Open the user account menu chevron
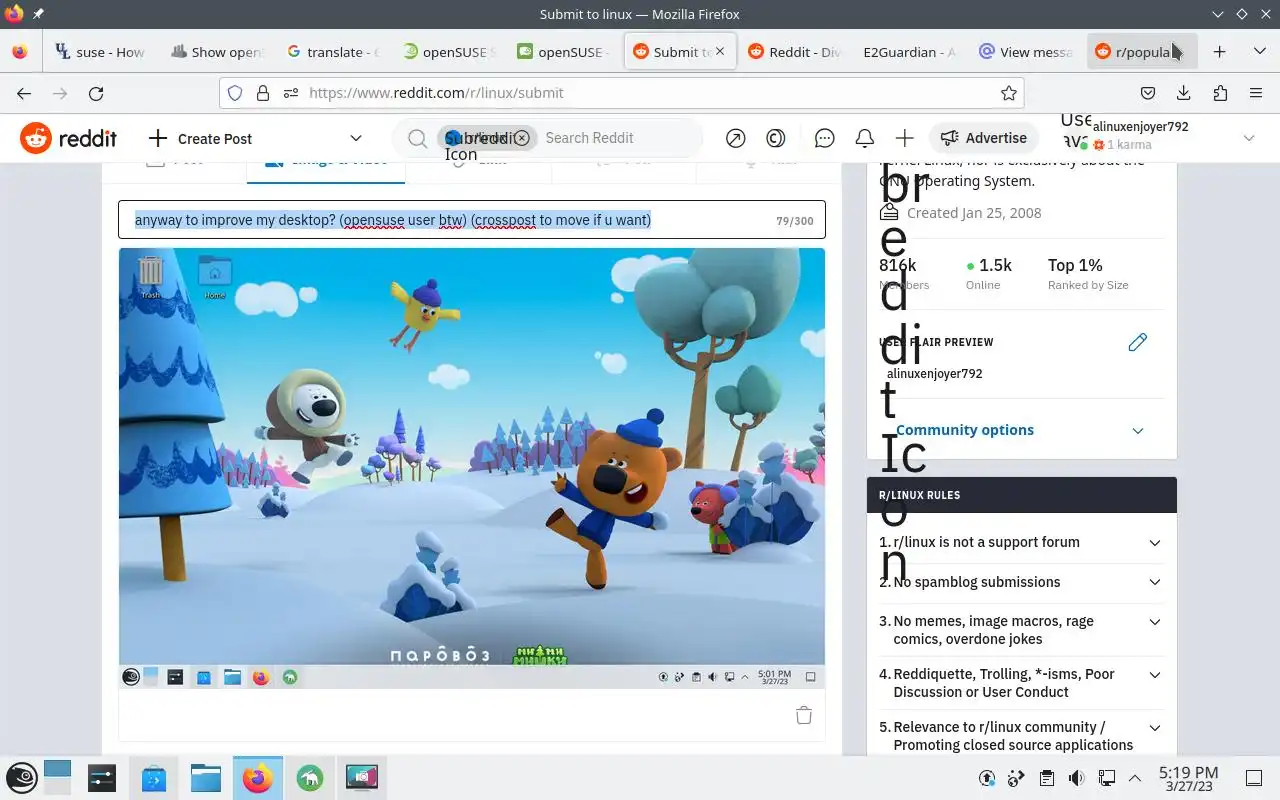This screenshot has width=1280, height=800. tap(1248, 138)
